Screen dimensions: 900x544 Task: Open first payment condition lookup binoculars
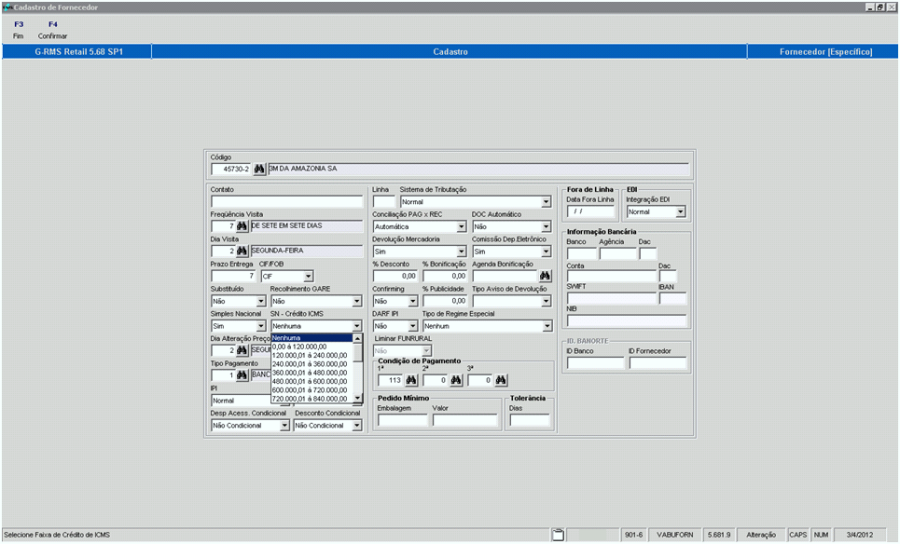[x=411, y=380]
